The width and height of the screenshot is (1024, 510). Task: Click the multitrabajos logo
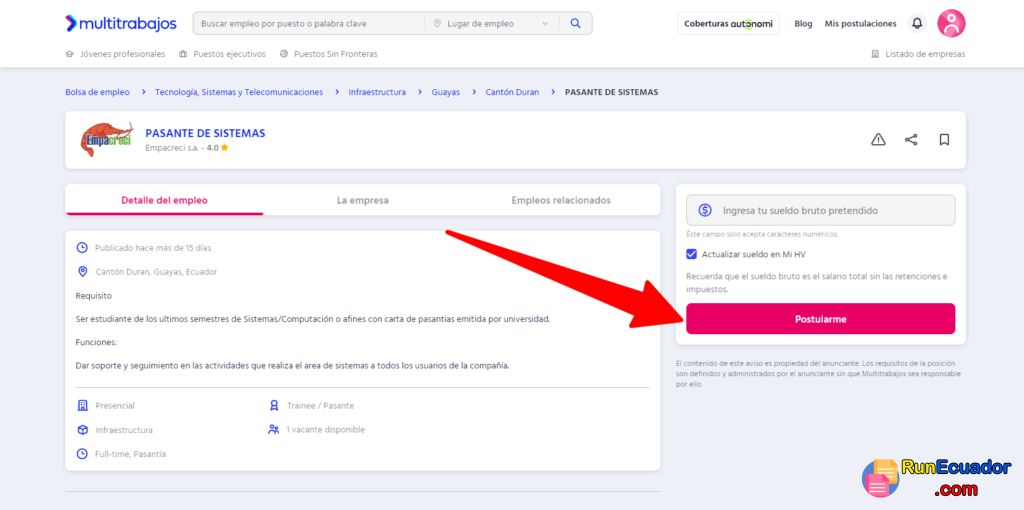click(x=121, y=24)
